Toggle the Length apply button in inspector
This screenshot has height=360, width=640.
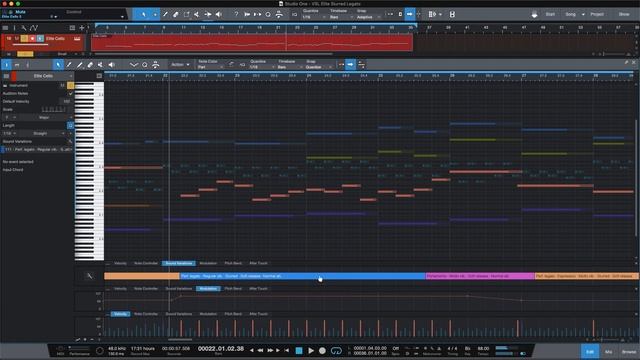(70, 125)
